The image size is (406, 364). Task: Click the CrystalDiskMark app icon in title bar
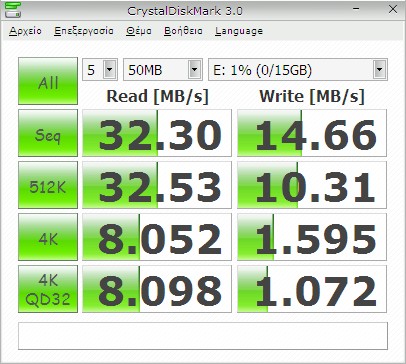coord(13,10)
